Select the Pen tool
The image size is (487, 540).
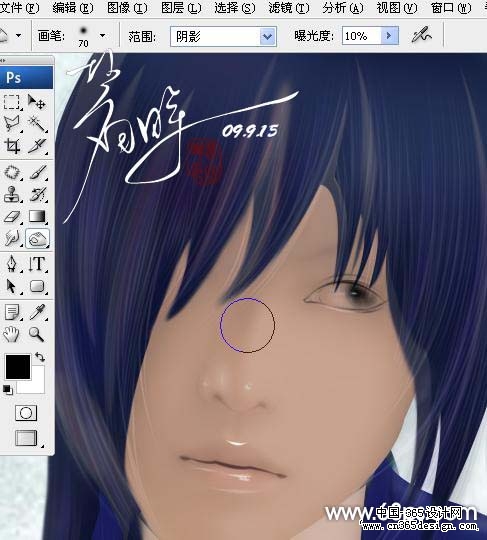click(x=12, y=264)
